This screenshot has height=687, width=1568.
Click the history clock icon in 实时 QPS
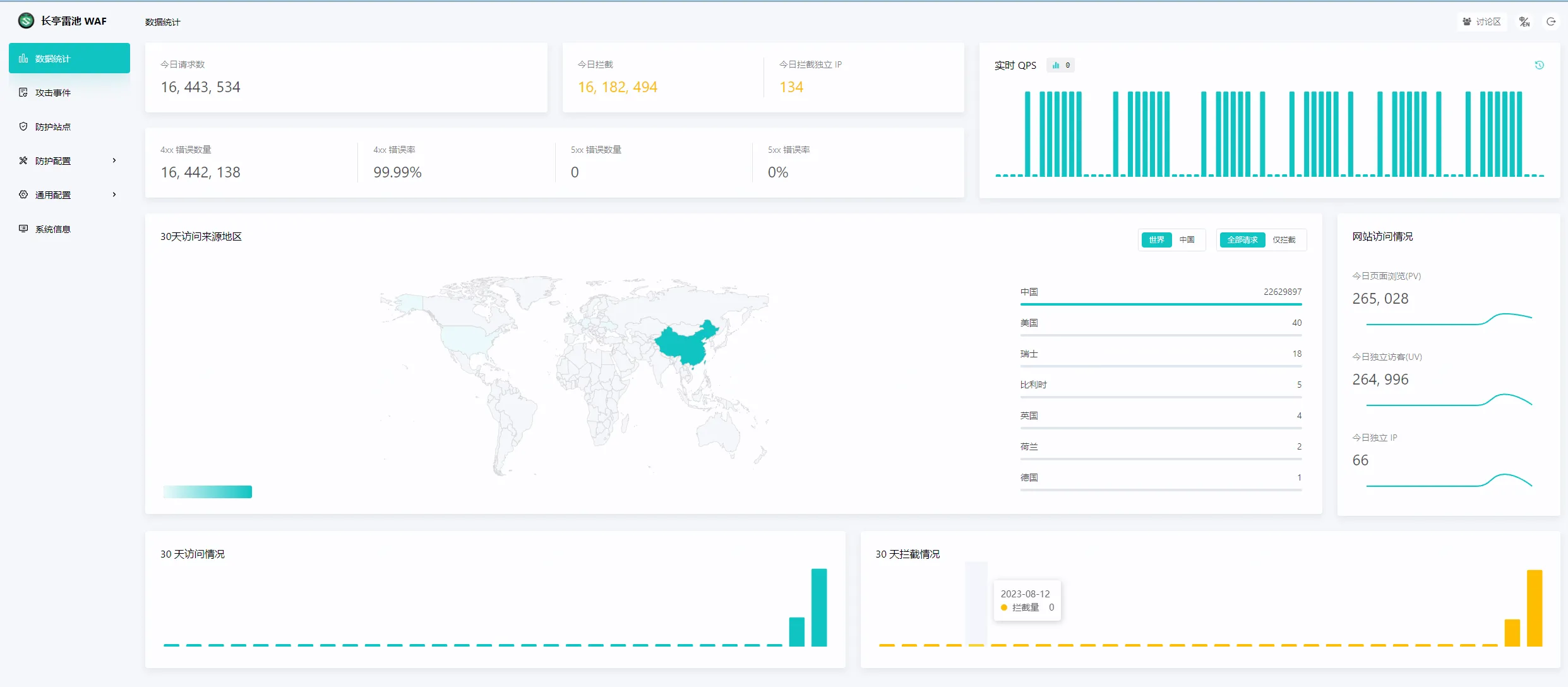(x=1540, y=65)
